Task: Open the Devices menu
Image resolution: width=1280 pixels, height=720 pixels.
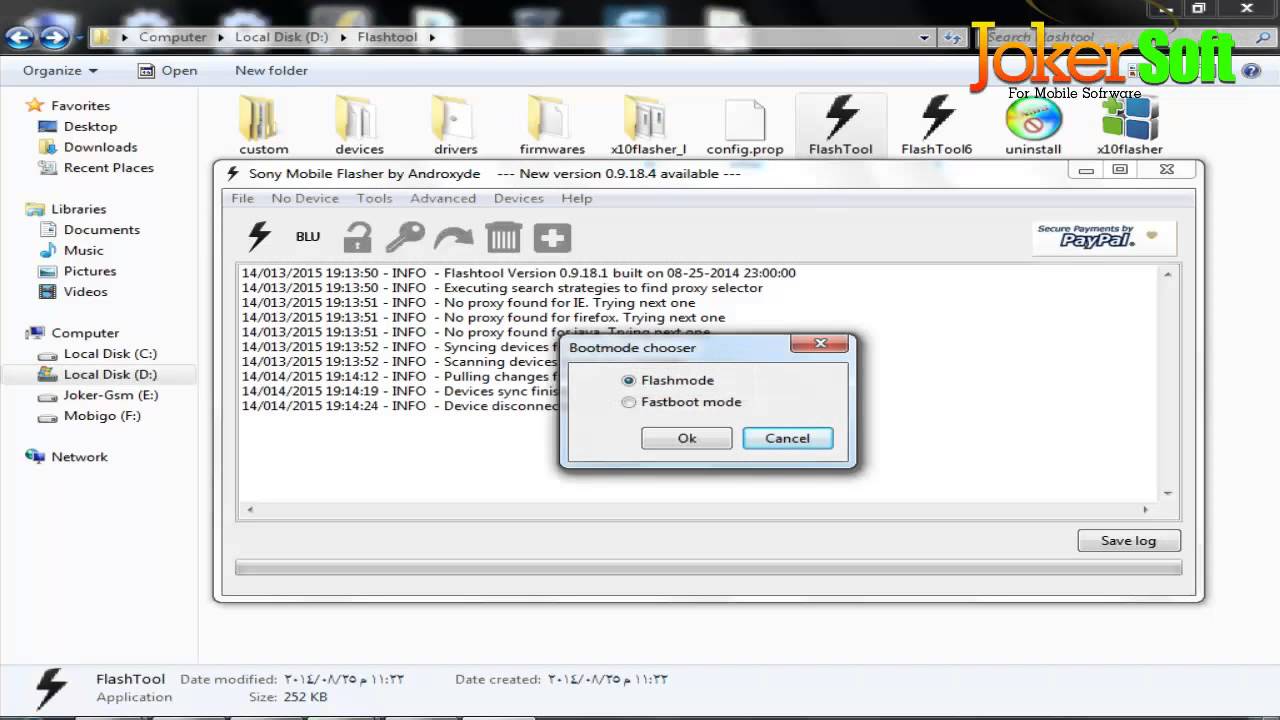Action: pyautogui.click(x=519, y=198)
